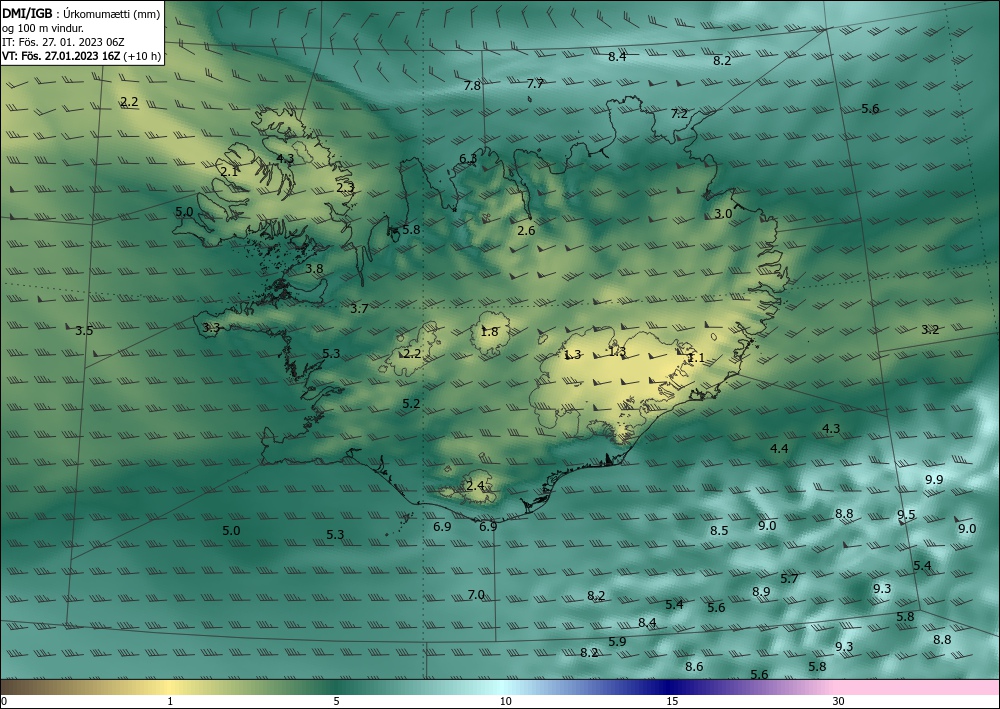The image size is (1000, 709).
Task: Click the 5.9 value label
Action: coord(617,642)
